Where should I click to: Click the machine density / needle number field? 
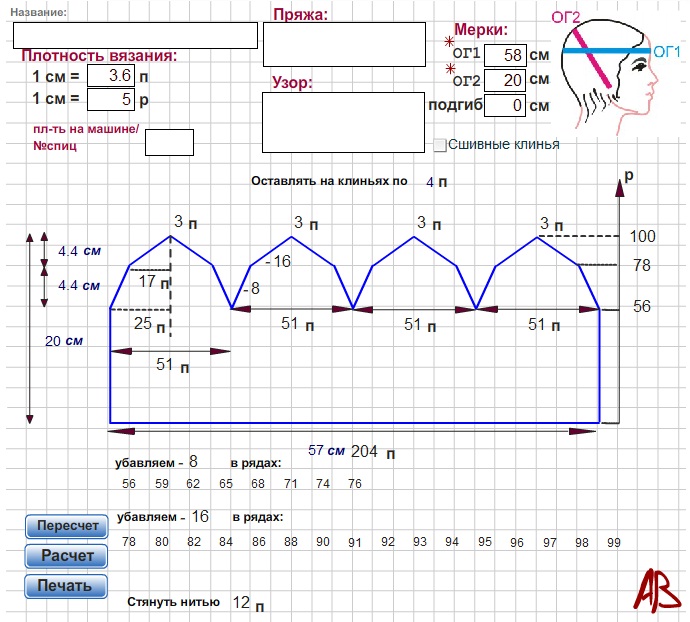[x=169, y=142]
